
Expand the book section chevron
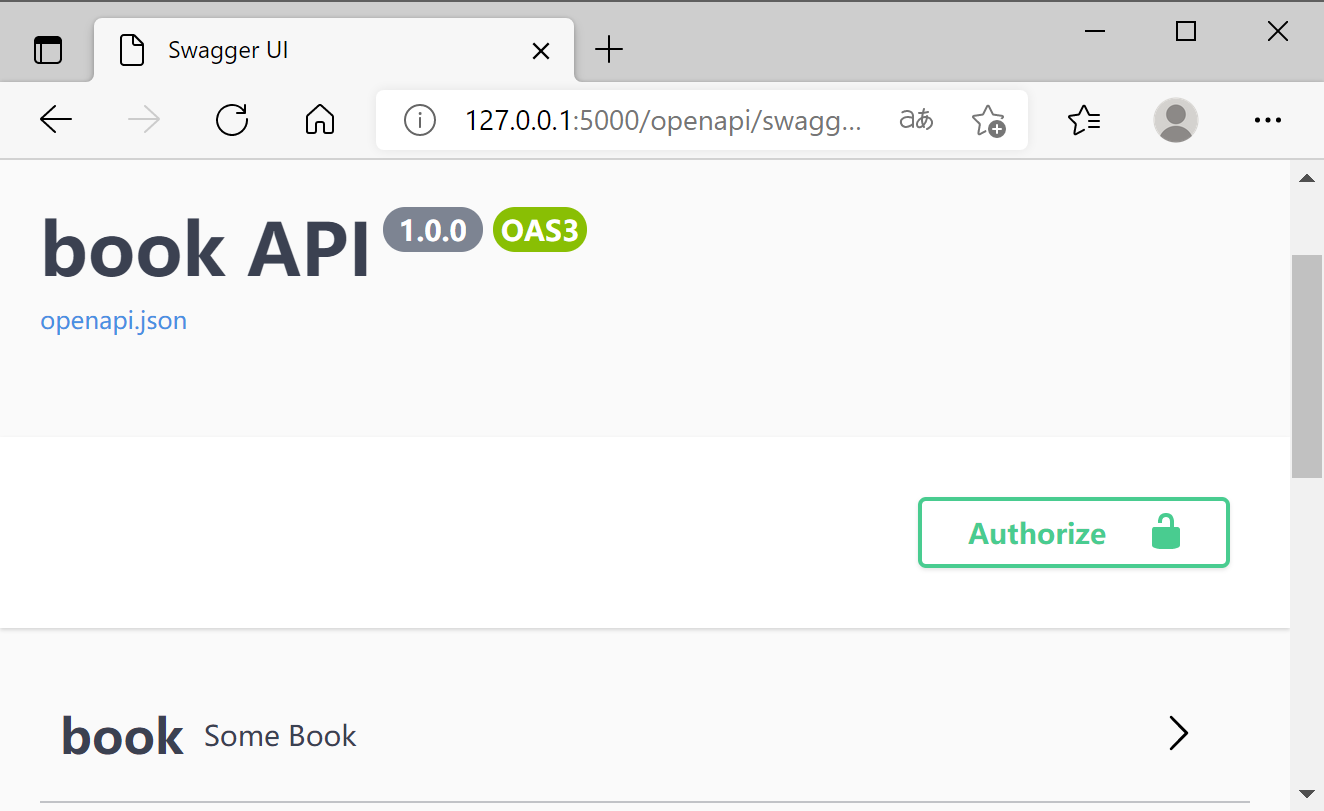[1179, 734]
